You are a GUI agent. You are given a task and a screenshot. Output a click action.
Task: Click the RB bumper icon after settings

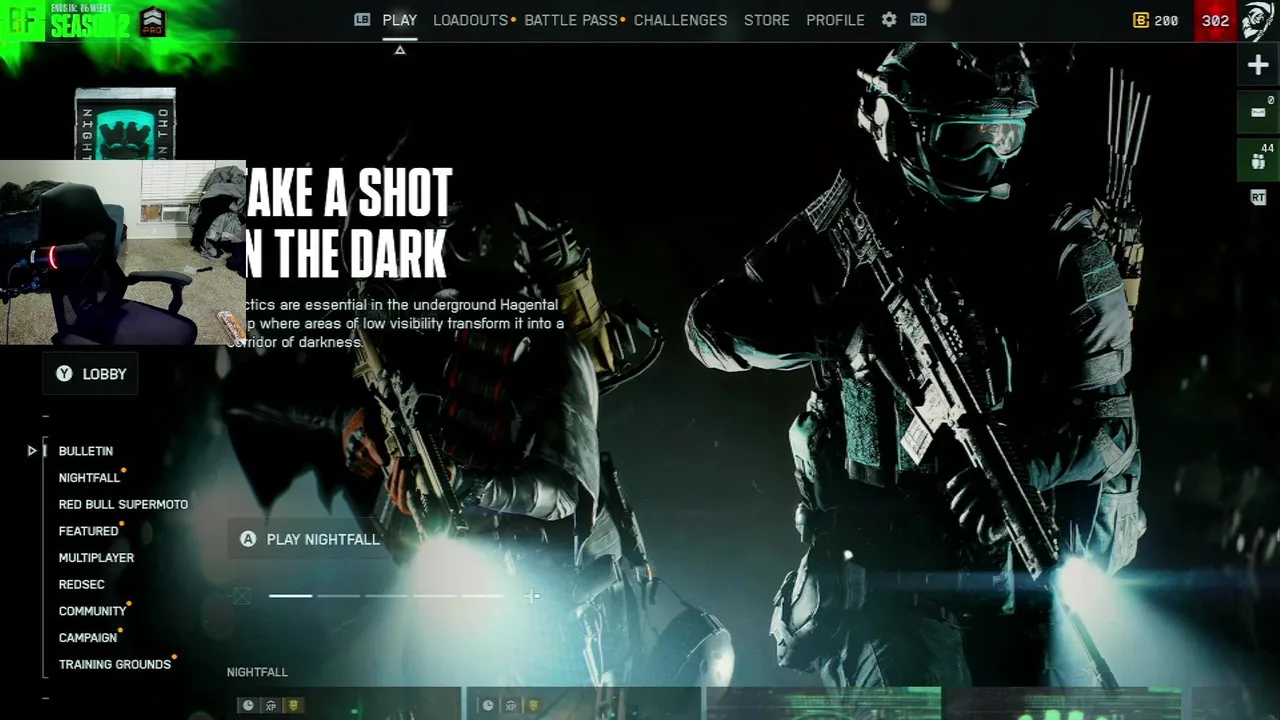pyautogui.click(x=918, y=20)
